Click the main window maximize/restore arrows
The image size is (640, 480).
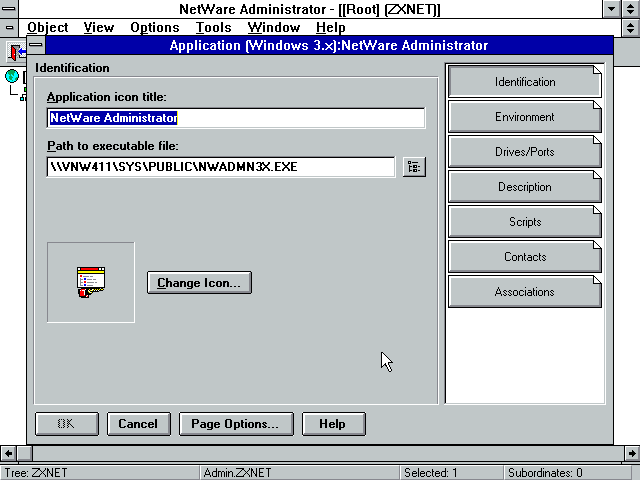[x=631, y=9]
